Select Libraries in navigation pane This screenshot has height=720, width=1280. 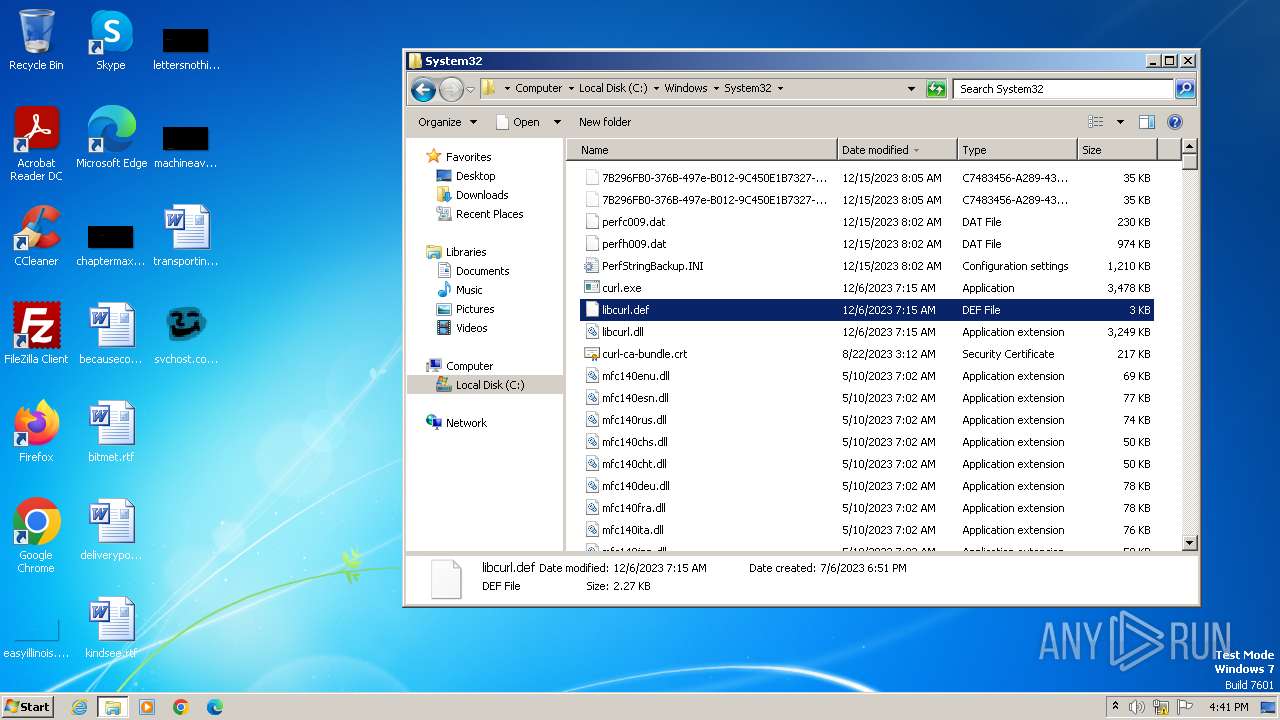[x=466, y=252]
